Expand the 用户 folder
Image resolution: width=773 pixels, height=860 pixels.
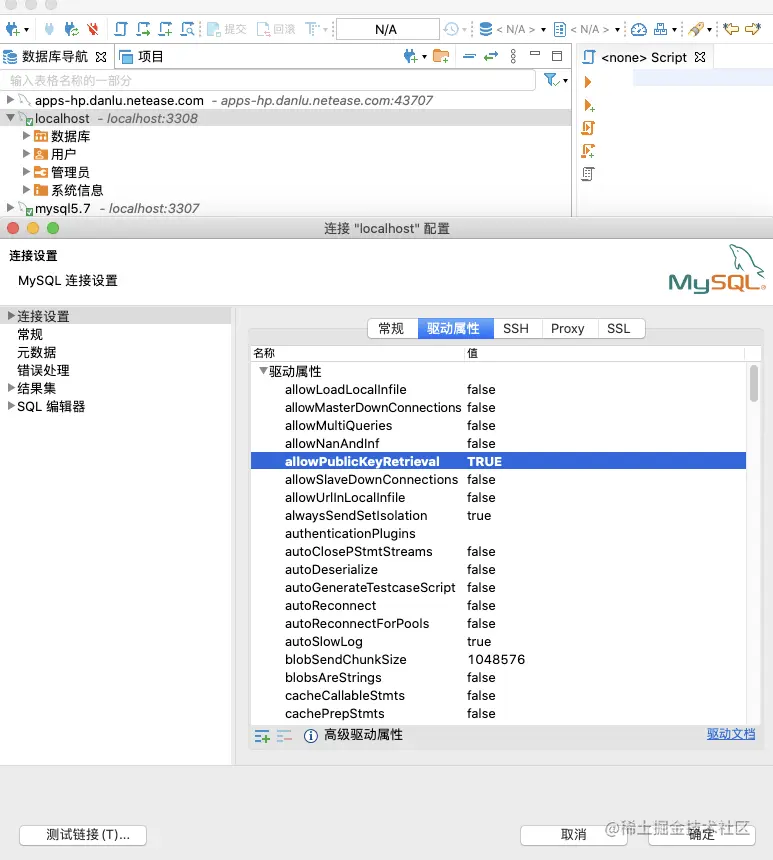click(26, 154)
